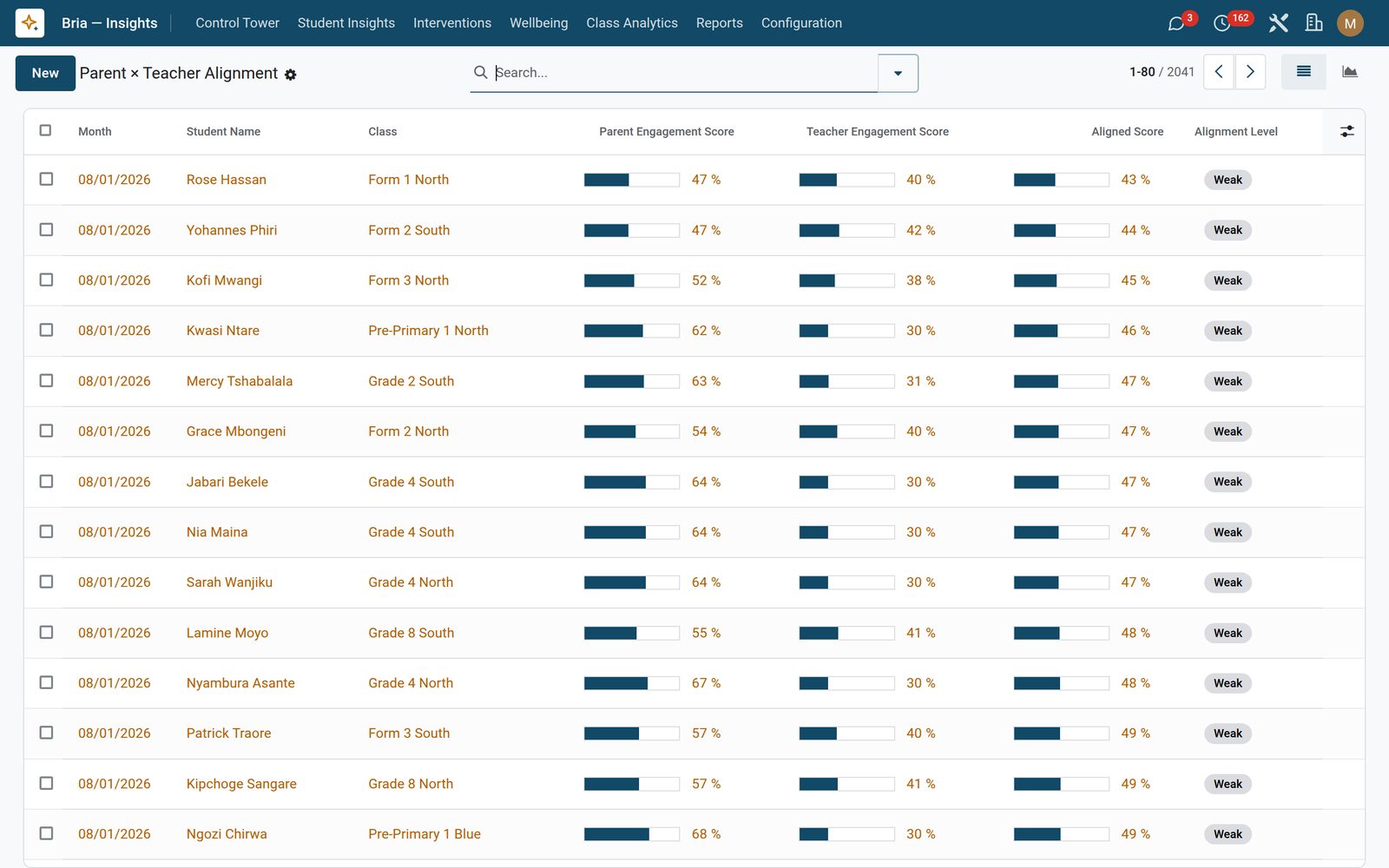Open the developer tools wrench icon
The image size is (1389, 868).
click(1278, 23)
